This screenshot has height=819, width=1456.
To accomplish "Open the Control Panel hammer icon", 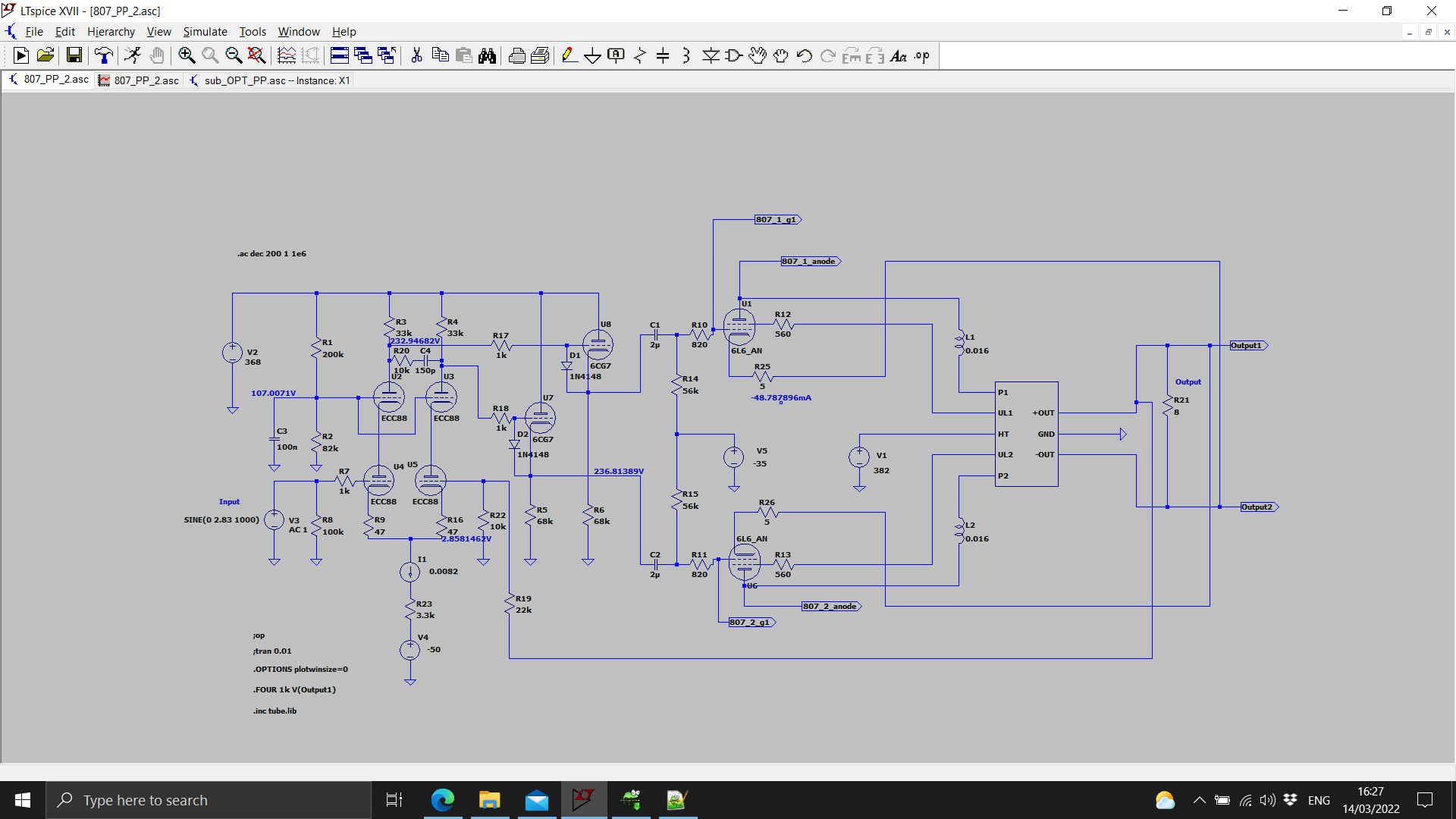I will point(103,55).
